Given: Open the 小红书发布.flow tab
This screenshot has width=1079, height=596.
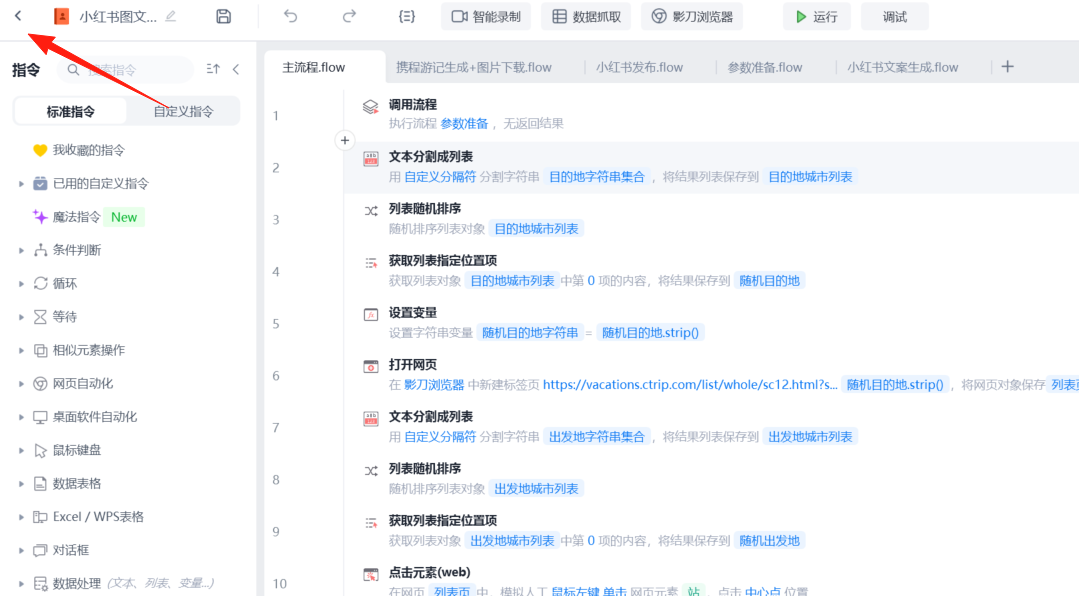Looking at the screenshot, I should [639, 67].
